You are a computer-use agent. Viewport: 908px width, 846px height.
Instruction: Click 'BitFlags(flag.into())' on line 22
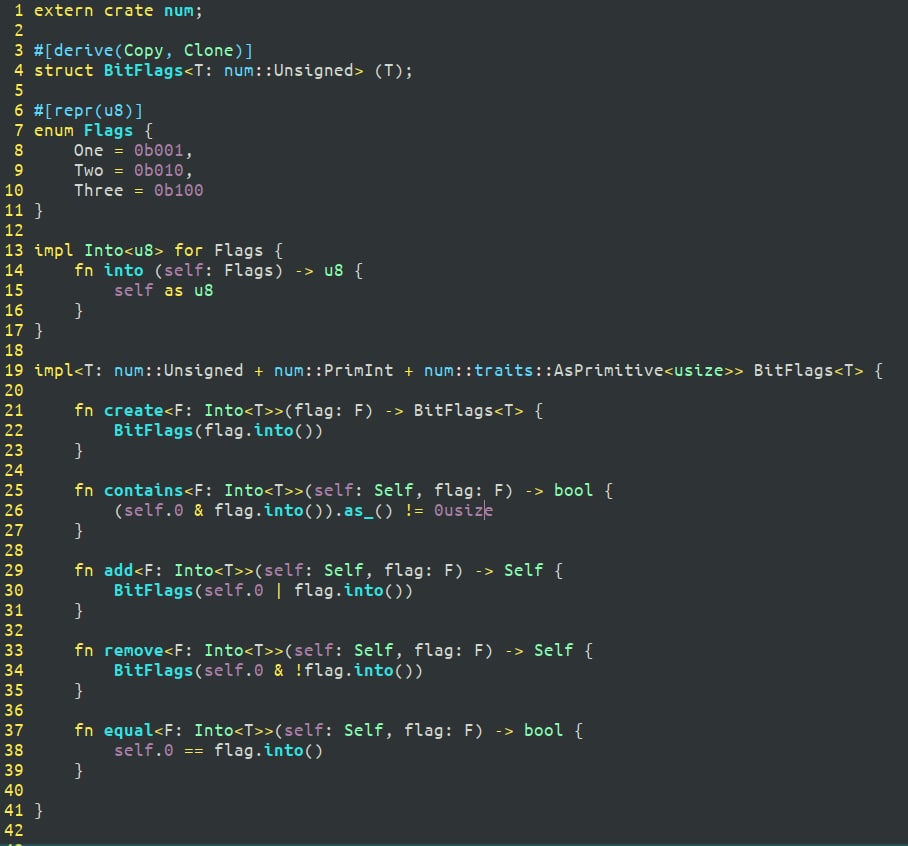[x=218, y=431]
